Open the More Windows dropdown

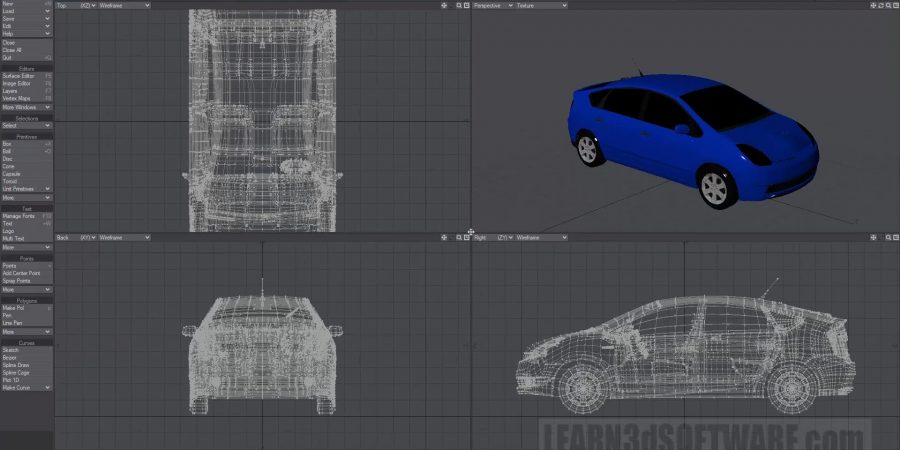point(26,106)
